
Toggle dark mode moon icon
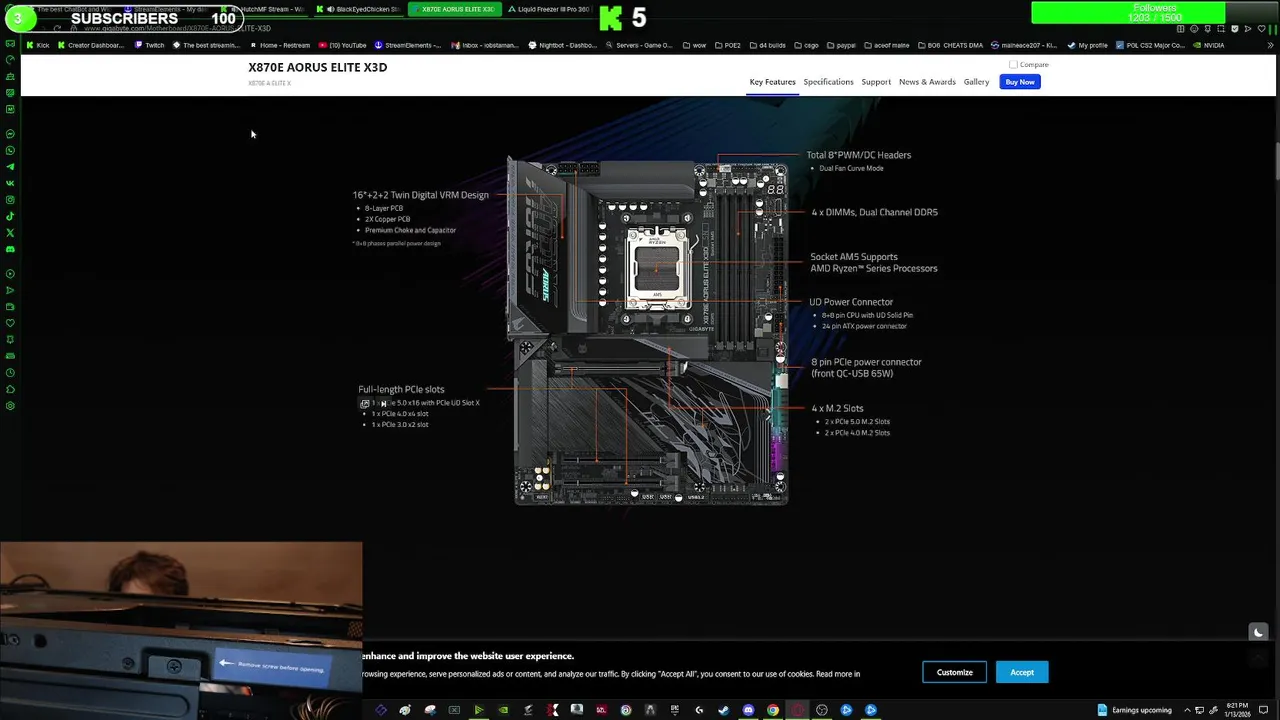[1258, 632]
